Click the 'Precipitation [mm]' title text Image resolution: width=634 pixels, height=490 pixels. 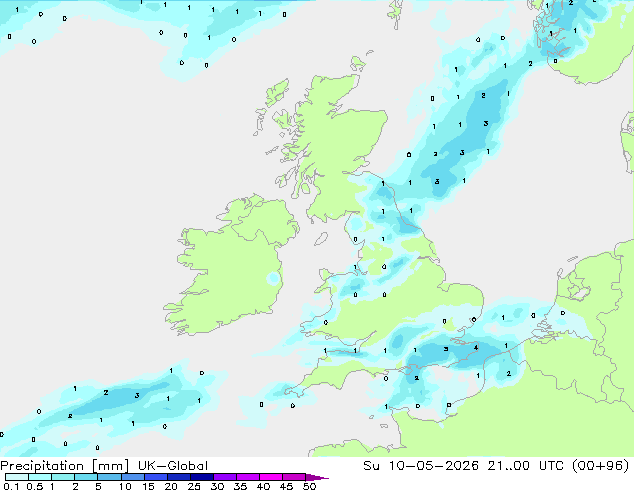pos(64,466)
